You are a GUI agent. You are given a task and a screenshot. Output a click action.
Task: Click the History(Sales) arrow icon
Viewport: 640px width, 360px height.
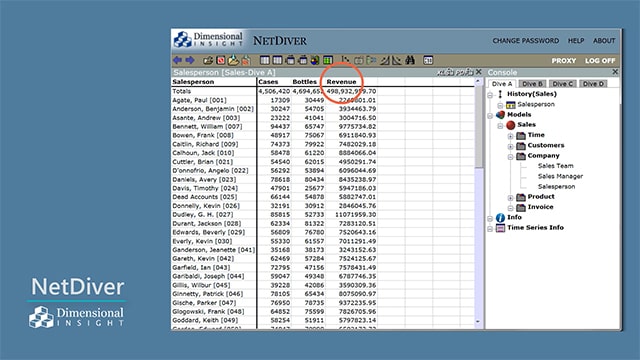pos(500,94)
